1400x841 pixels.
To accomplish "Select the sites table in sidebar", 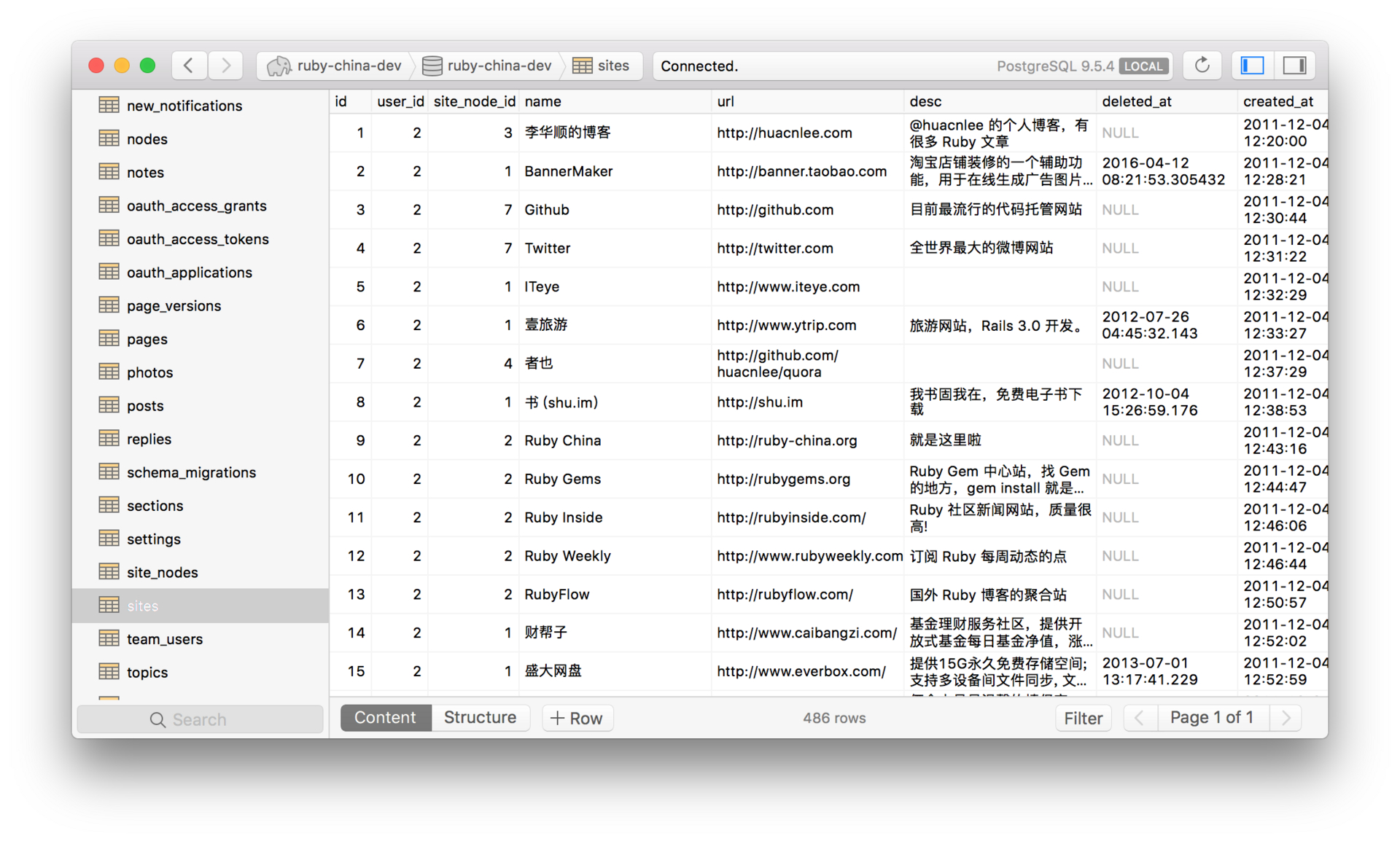I will coord(201,606).
